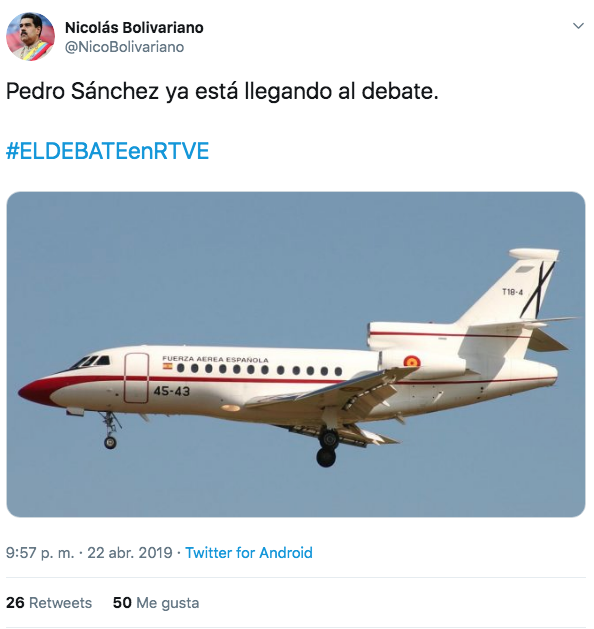Click the 45-43 marking on the fuselage

pyautogui.click(x=172, y=391)
